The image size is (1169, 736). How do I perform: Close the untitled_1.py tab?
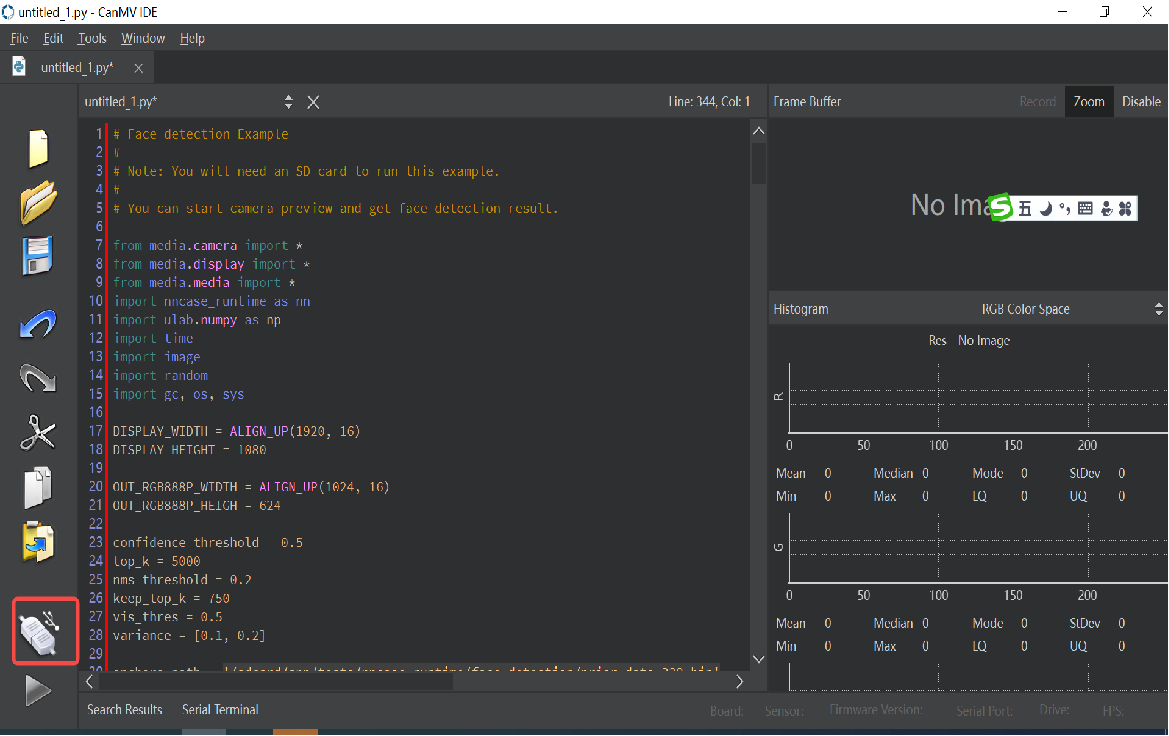coord(139,68)
